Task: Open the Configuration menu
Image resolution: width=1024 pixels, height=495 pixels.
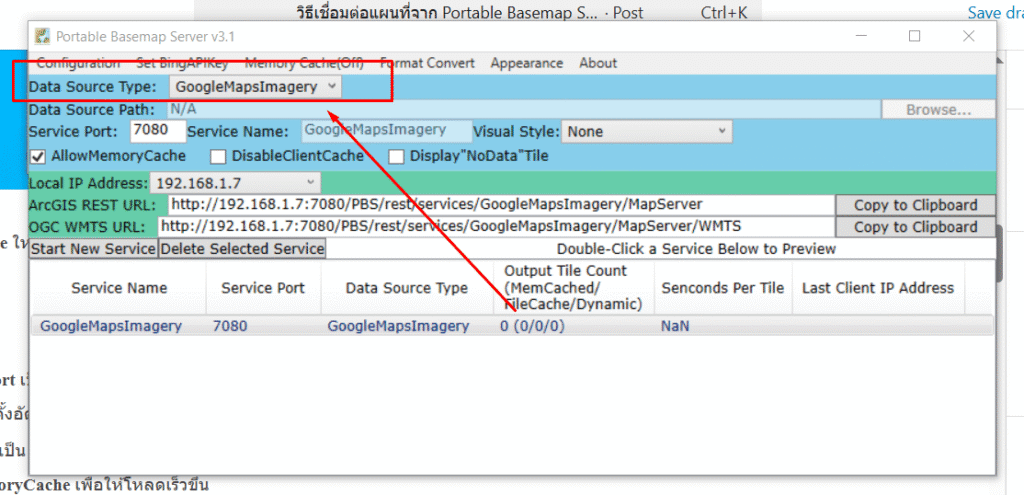Action: 78,63
